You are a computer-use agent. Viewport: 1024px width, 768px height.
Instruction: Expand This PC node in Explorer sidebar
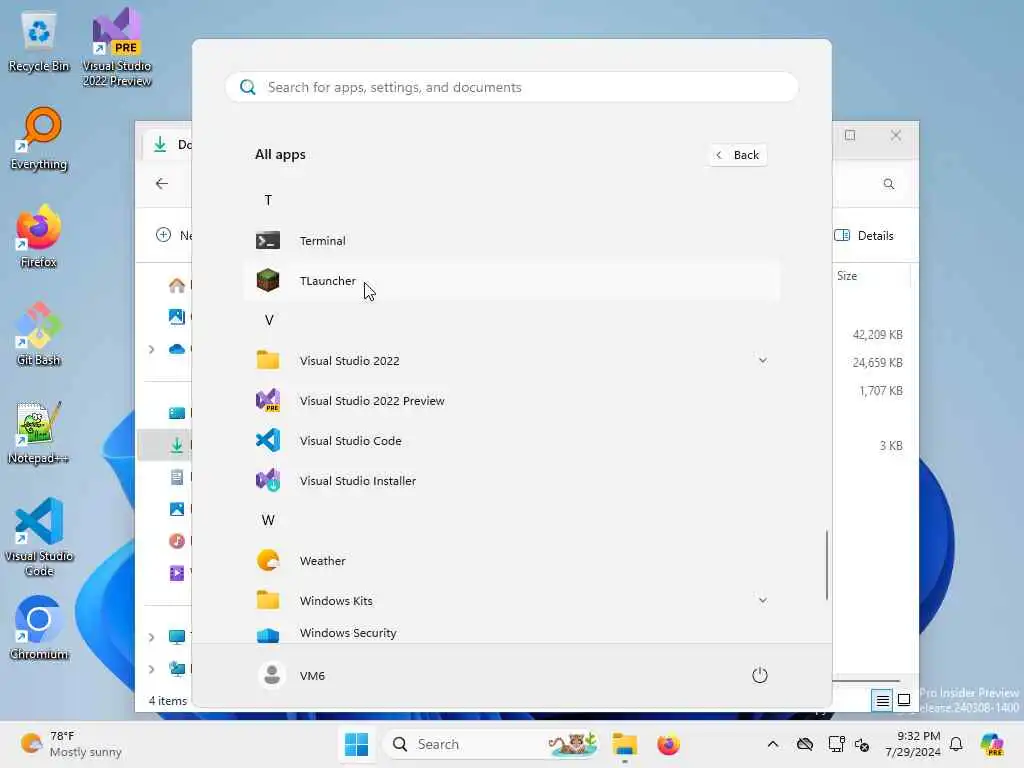[152, 637]
